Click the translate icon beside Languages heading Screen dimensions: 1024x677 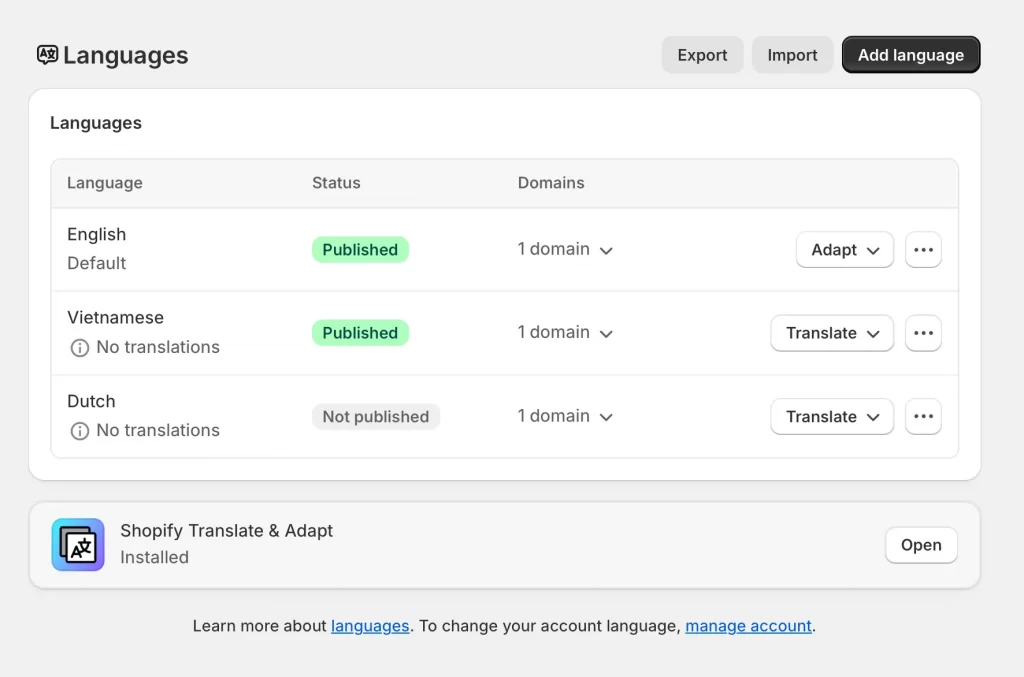(x=46, y=55)
